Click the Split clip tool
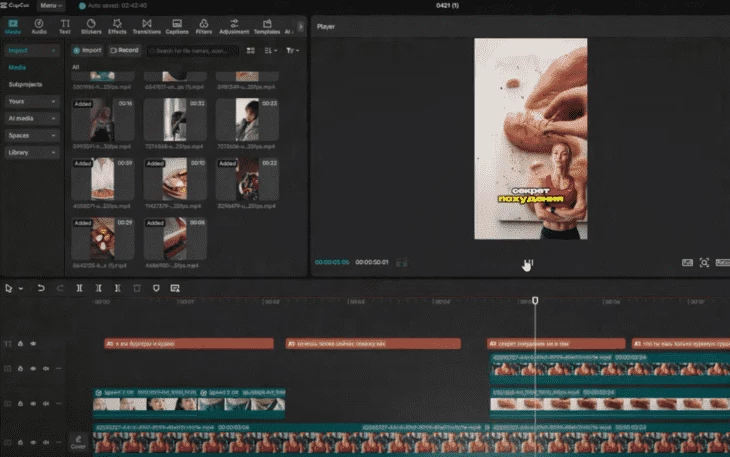 tap(80, 288)
